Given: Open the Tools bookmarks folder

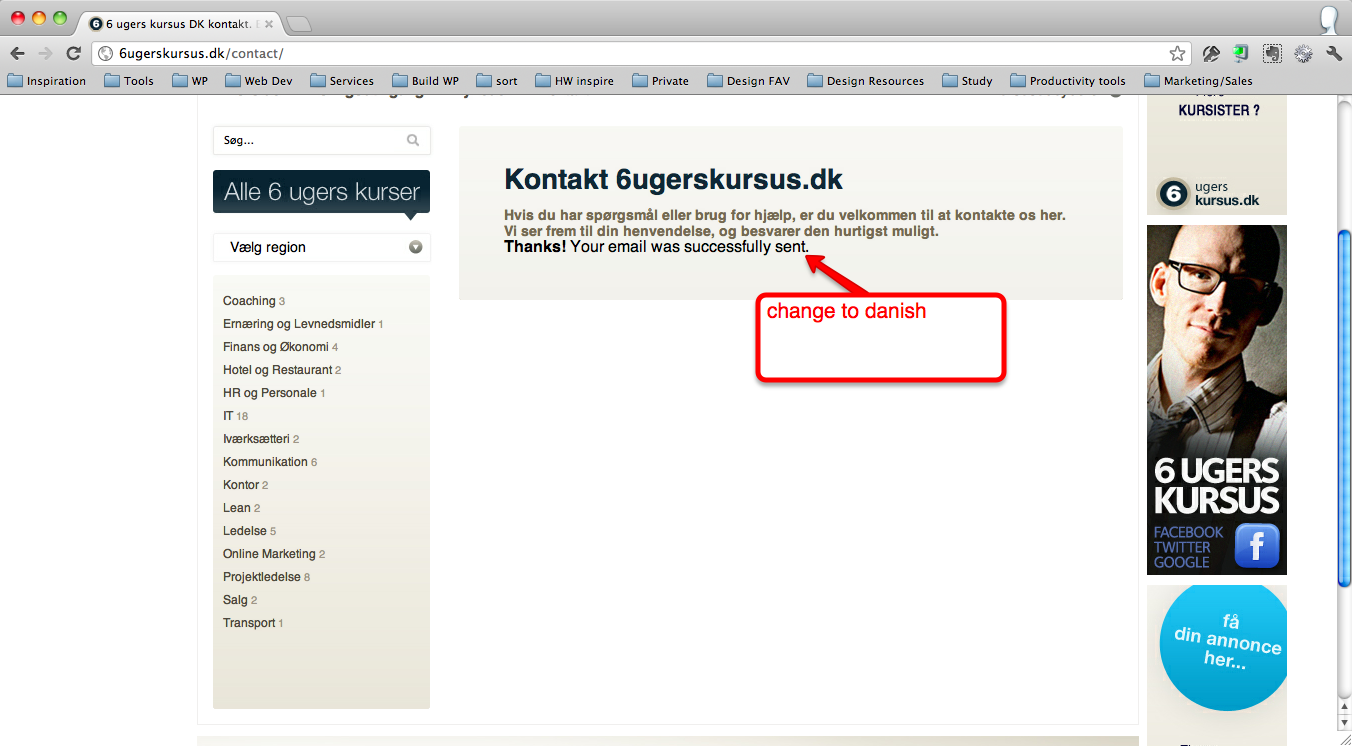Looking at the screenshot, I should click(x=129, y=81).
